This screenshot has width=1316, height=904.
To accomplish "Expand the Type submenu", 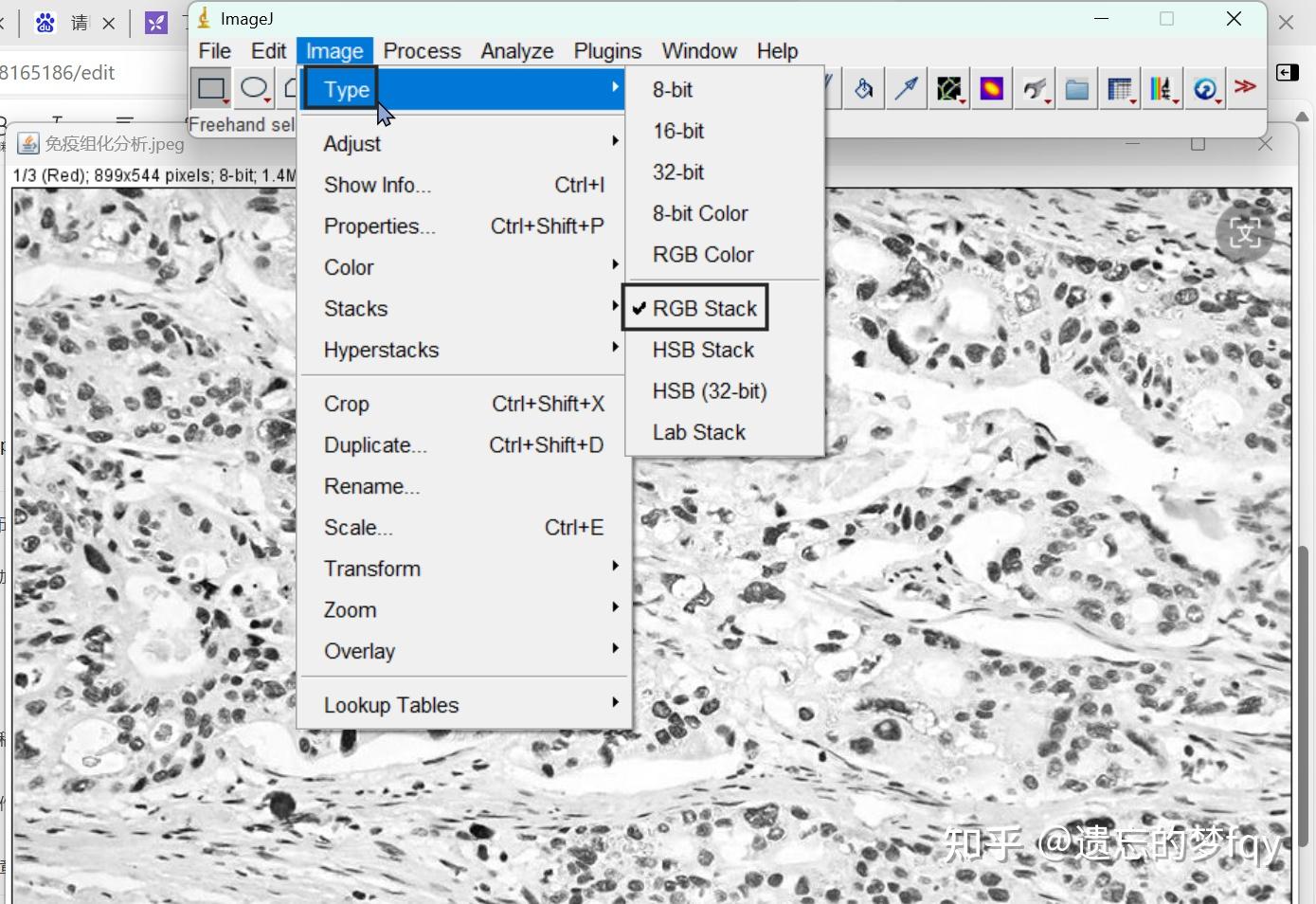I will tap(464, 89).
